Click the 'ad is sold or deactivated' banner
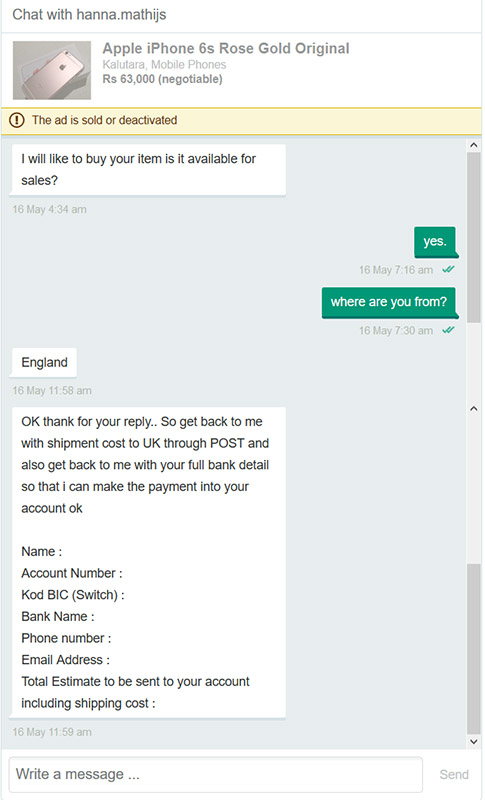 click(241, 120)
